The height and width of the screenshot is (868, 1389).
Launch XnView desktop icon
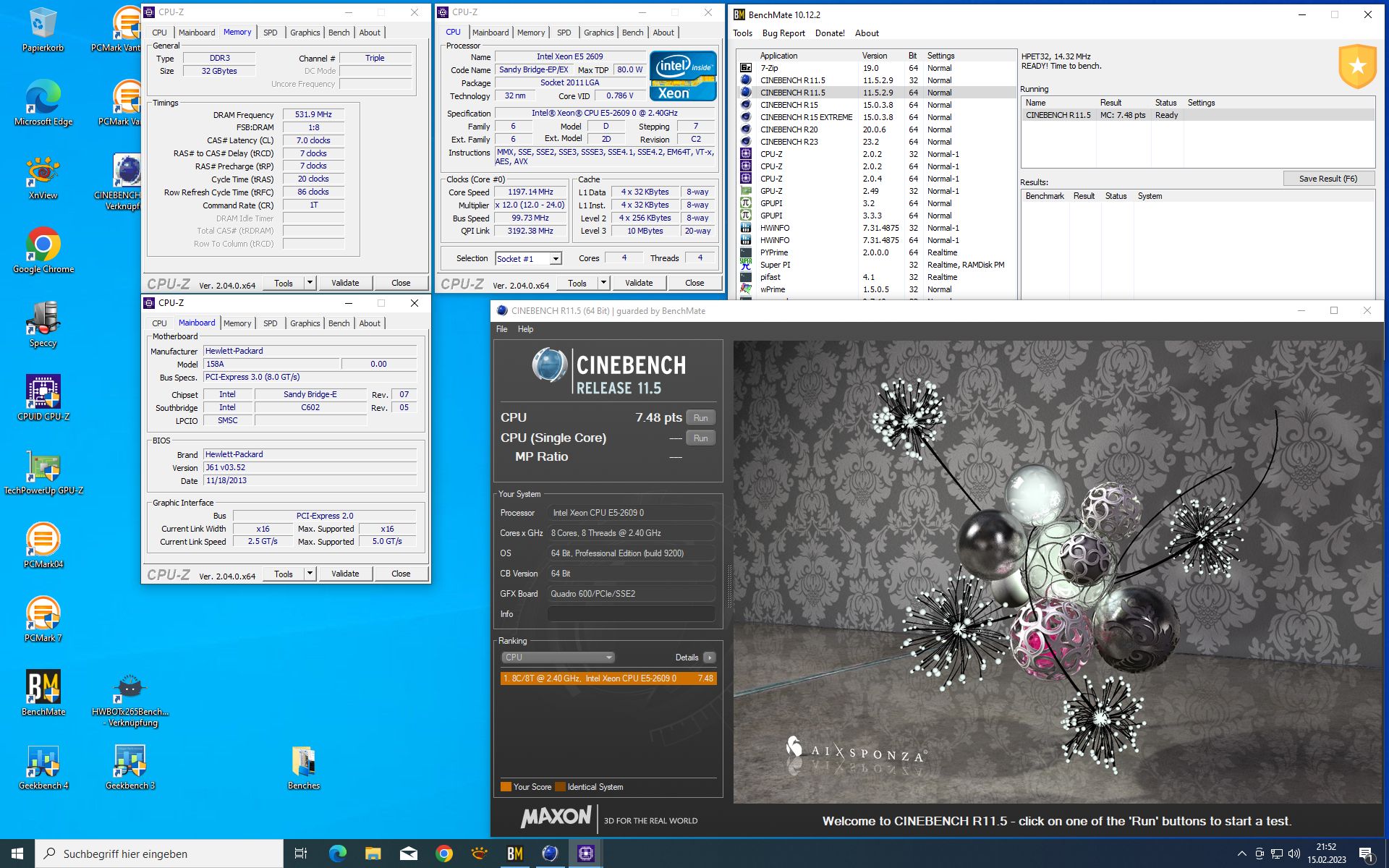tap(43, 178)
